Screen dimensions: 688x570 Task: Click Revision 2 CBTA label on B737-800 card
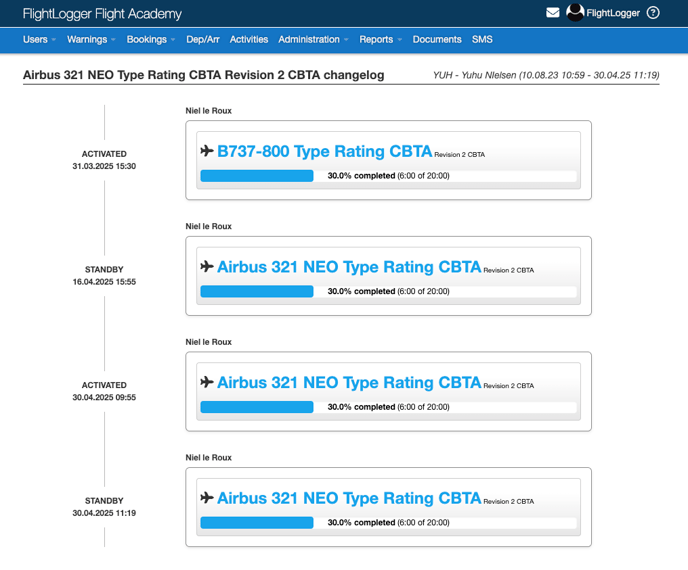point(459,155)
